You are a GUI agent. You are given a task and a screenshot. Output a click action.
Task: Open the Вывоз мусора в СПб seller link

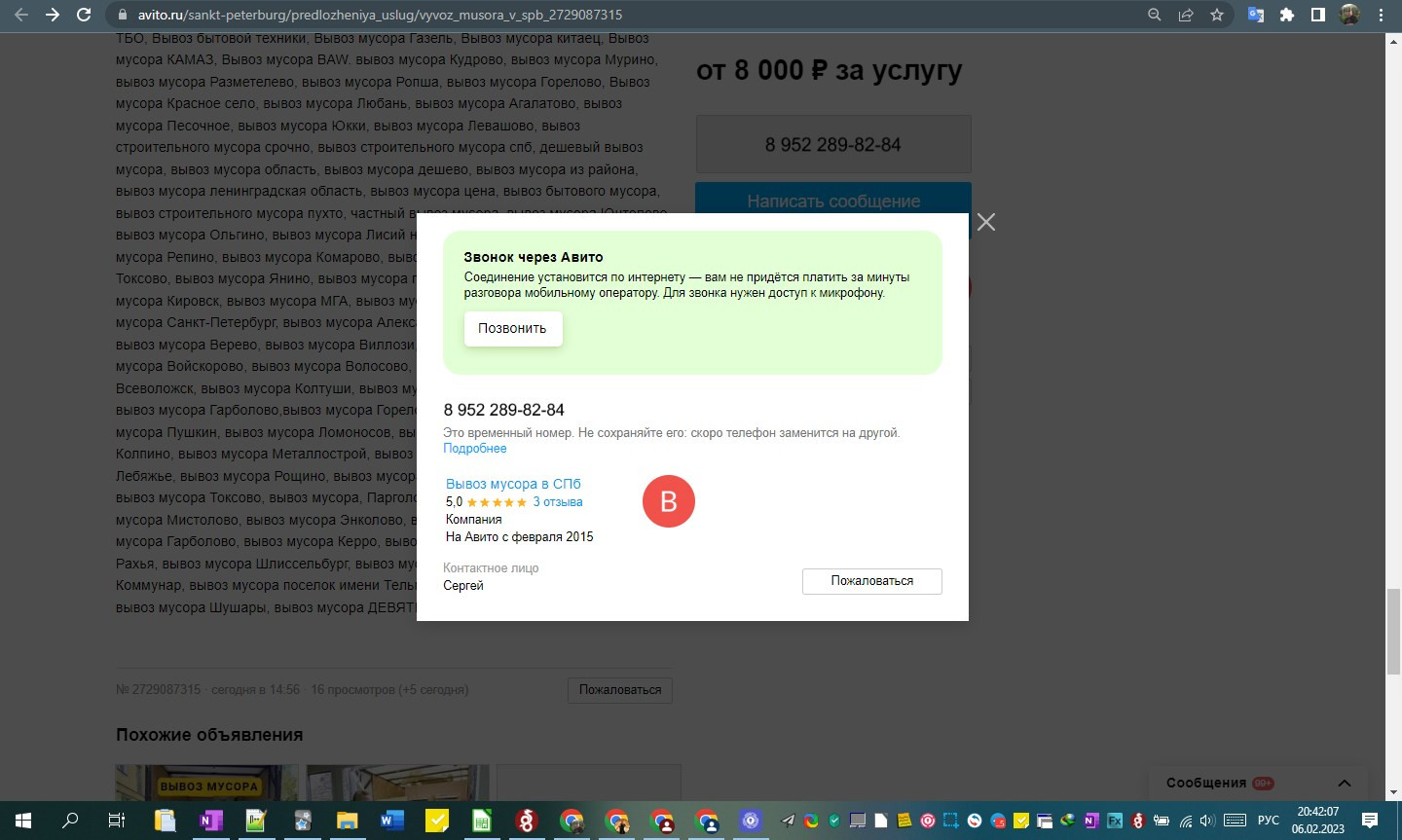[x=513, y=484]
